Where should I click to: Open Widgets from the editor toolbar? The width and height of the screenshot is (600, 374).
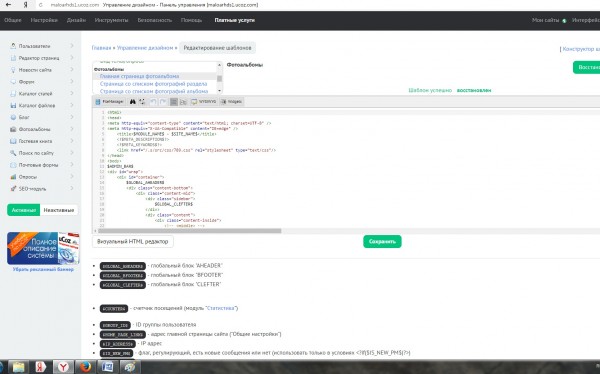click(232, 102)
